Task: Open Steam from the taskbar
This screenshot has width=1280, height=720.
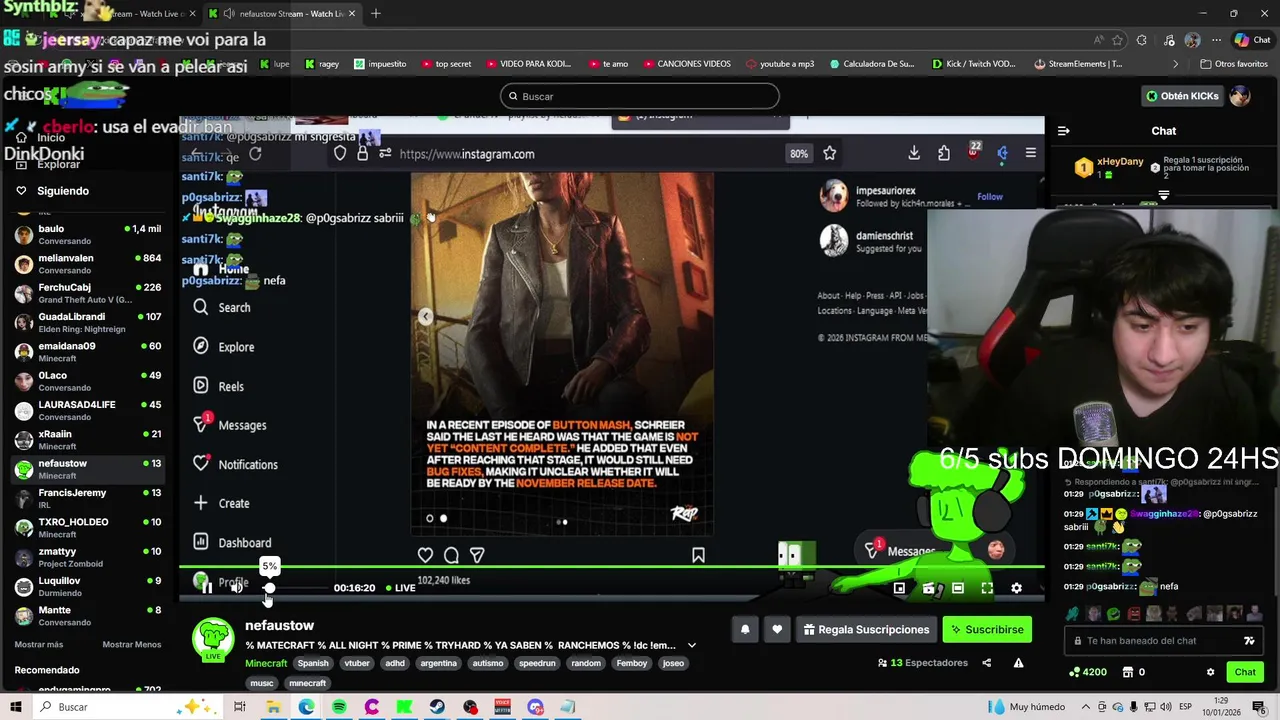Action: pos(437,707)
